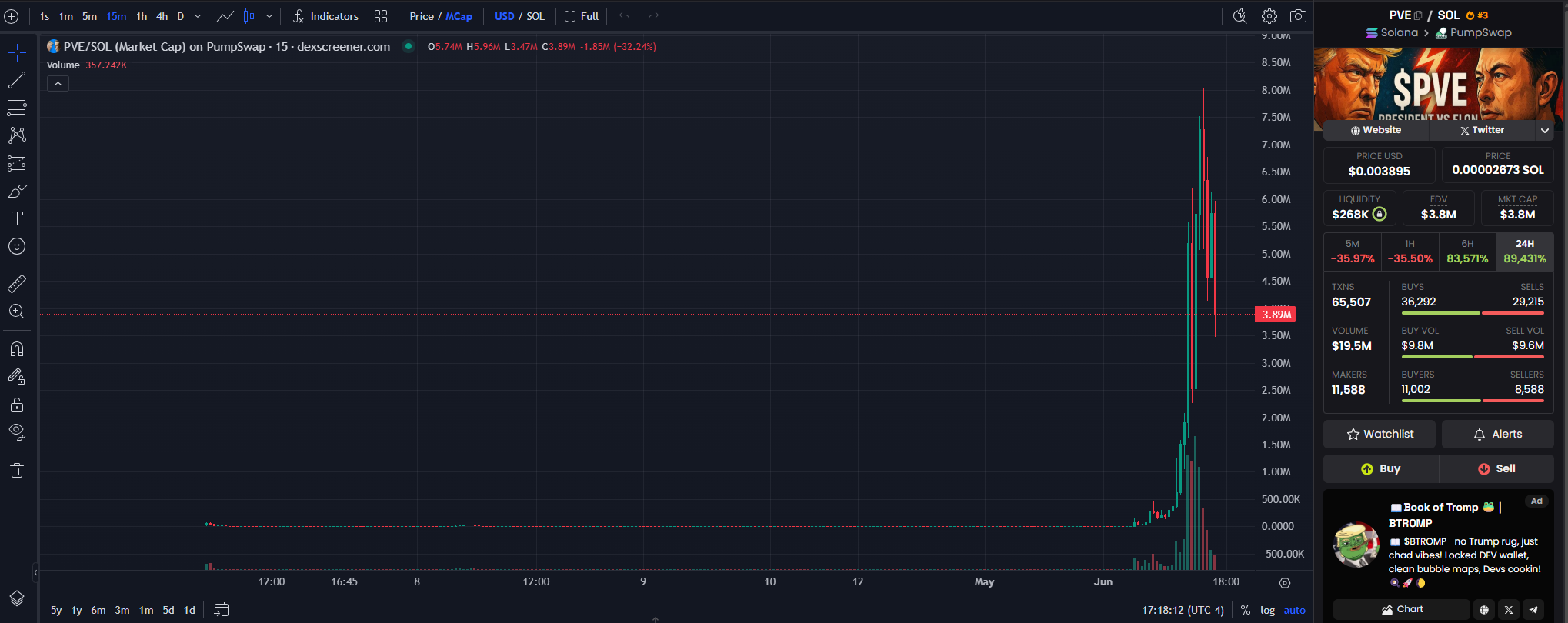Open the chart layout grid selector
1568x623 pixels.
tap(381, 16)
